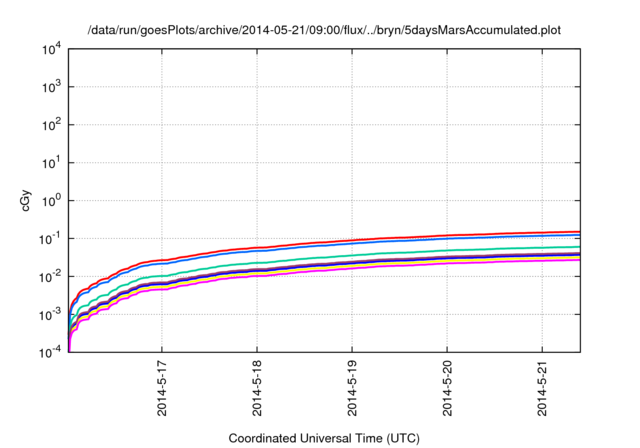Image resolution: width=640 pixels, height=448 pixels.
Task: Click the 10^4 y-axis label
Action: click(52, 51)
